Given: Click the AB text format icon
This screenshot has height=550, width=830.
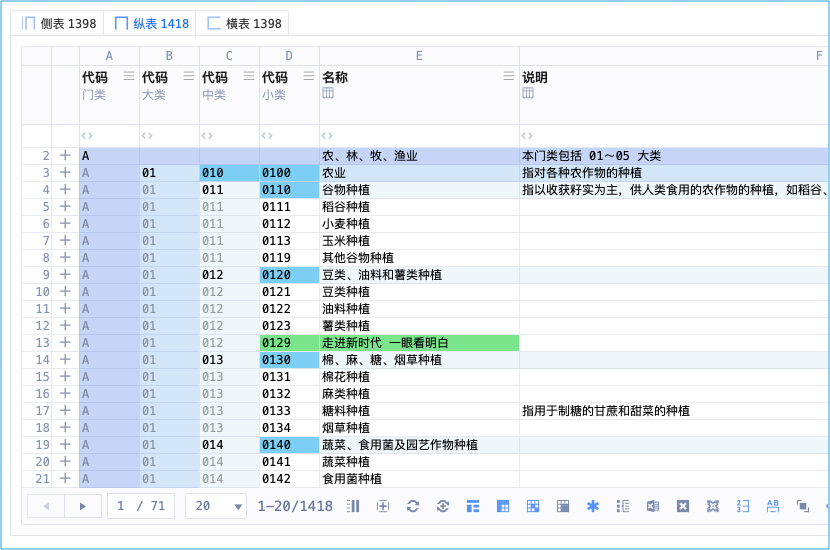Looking at the screenshot, I should (773, 506).
